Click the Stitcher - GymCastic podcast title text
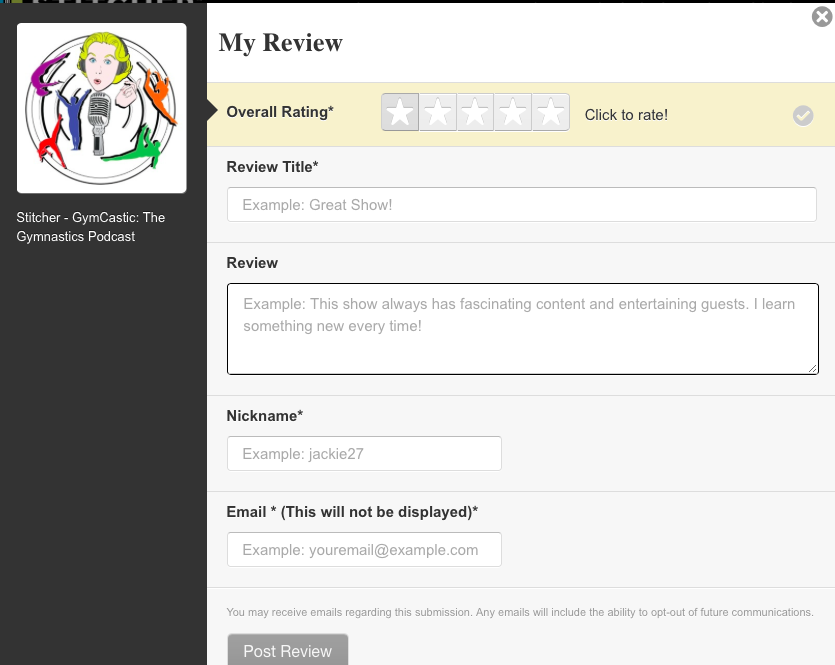The height and width of the screenshot is (665, 835). (91, 227)
